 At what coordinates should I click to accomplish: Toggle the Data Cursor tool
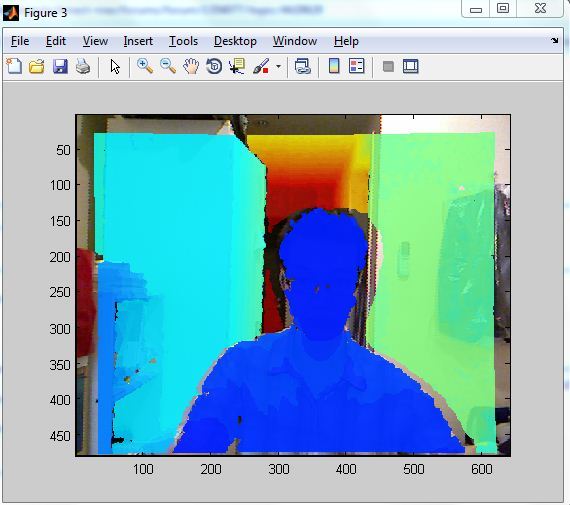(x=237, y=67)
